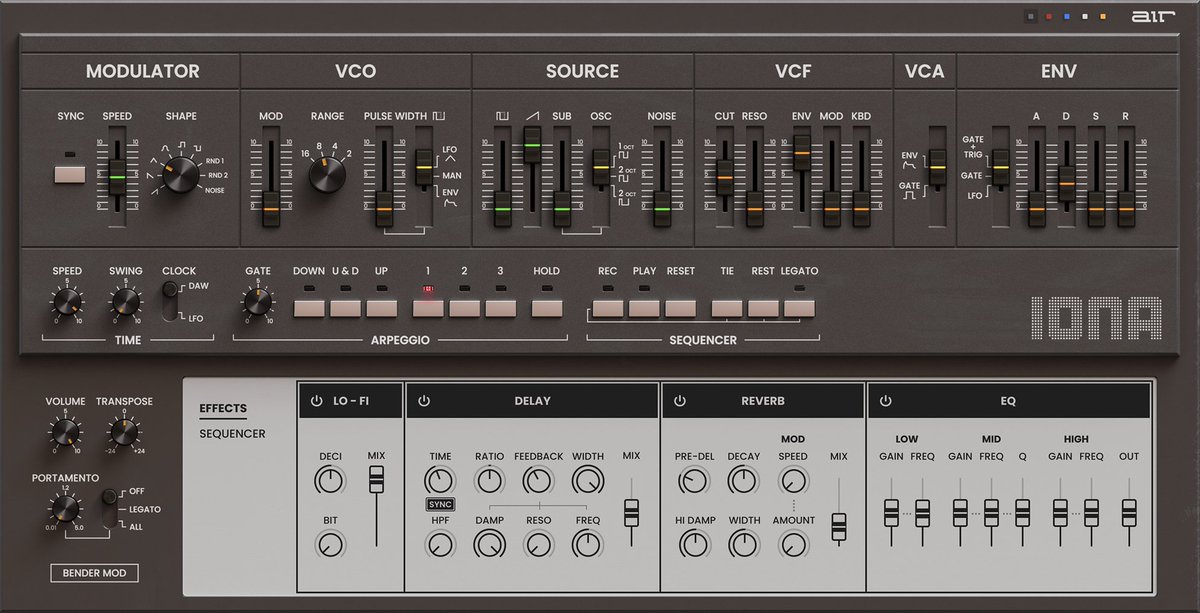The height and width of the screenshot is (613, 1200).
Task: Select the blue theme square icon
Action: tap(1066, 17)
